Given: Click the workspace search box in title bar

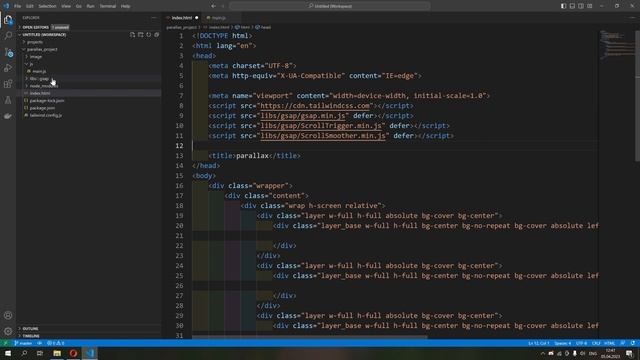Looking at the screenshot, I should tap(329, 6).
